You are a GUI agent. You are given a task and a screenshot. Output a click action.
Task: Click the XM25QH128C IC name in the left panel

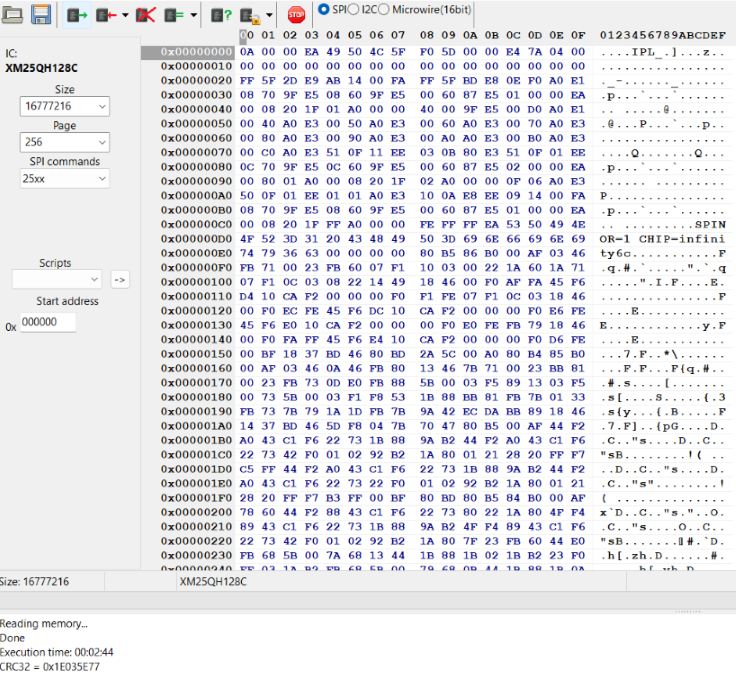[x=41, y=69]
